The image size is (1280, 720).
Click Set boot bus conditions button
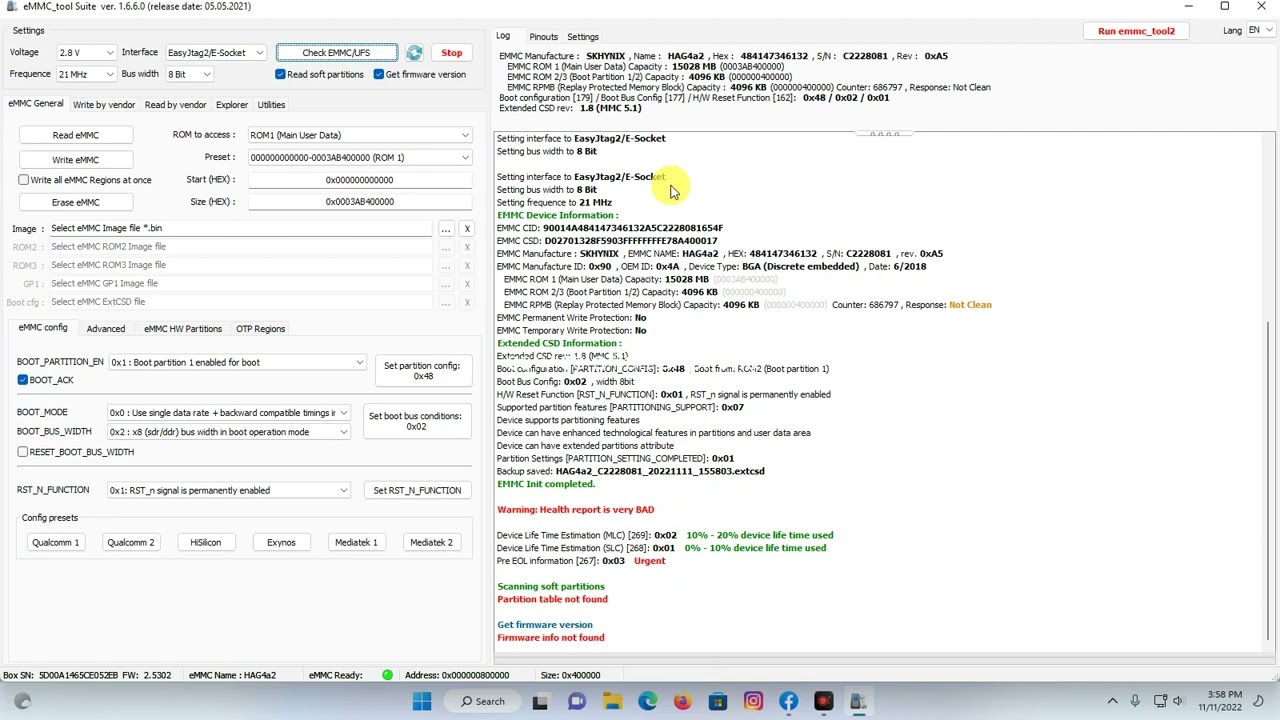tap(415, 422)
